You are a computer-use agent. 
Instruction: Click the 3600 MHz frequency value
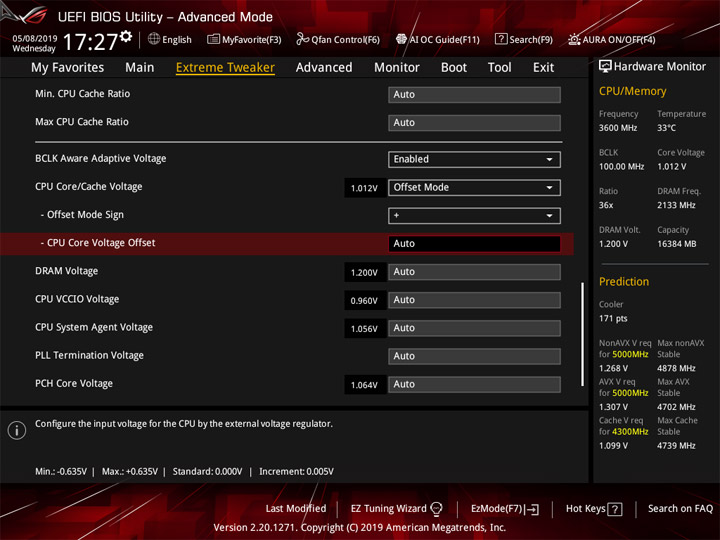click(618, 128)
